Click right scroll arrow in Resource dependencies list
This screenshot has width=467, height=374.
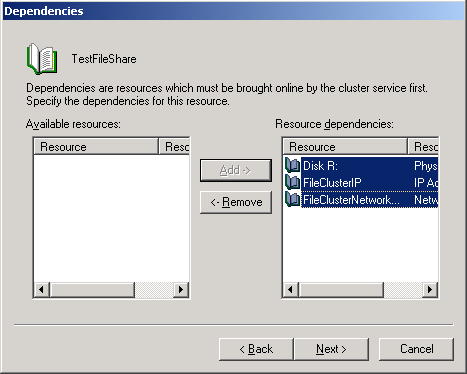click(430, 289)
